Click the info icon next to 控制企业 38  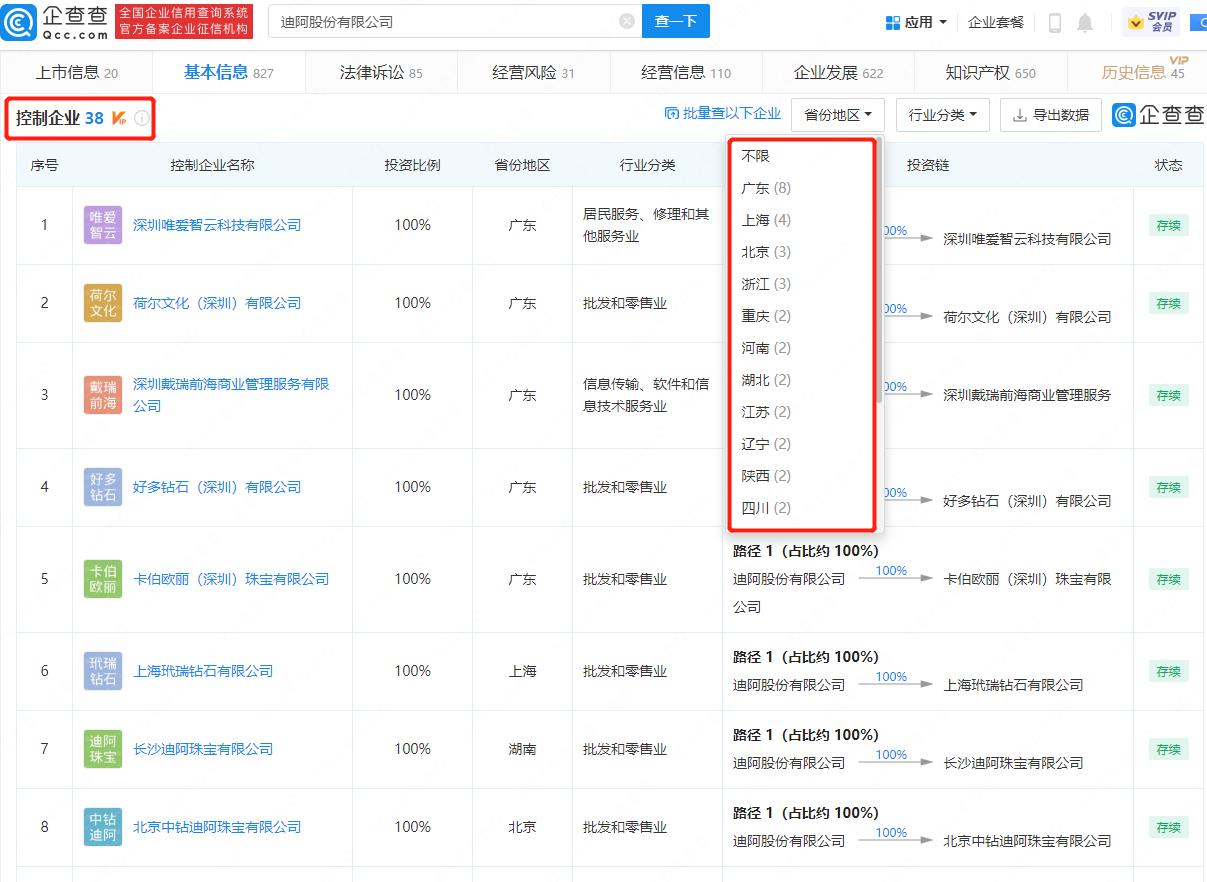(142, 119)
